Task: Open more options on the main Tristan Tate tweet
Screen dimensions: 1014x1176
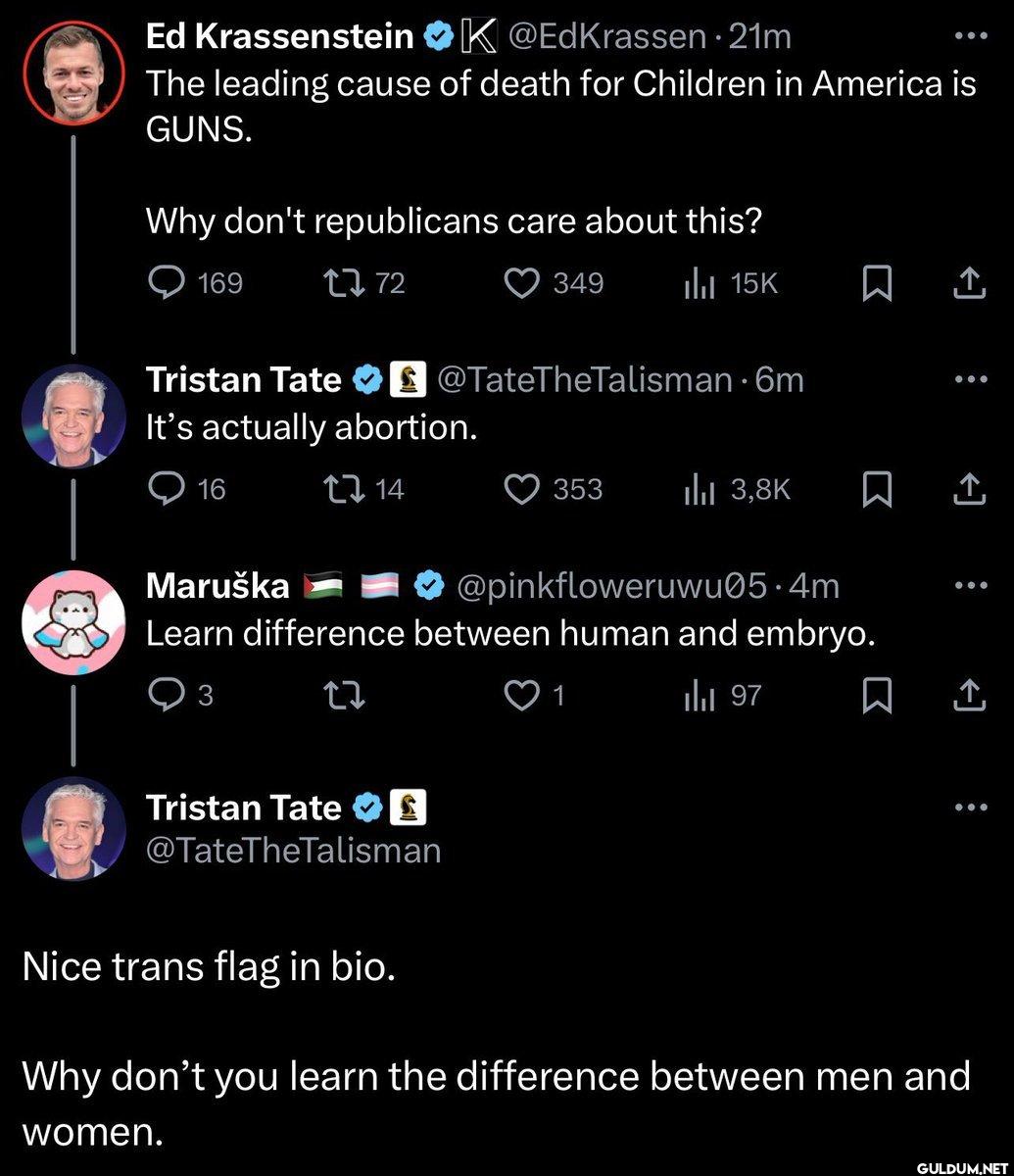Action: (969, 808)
